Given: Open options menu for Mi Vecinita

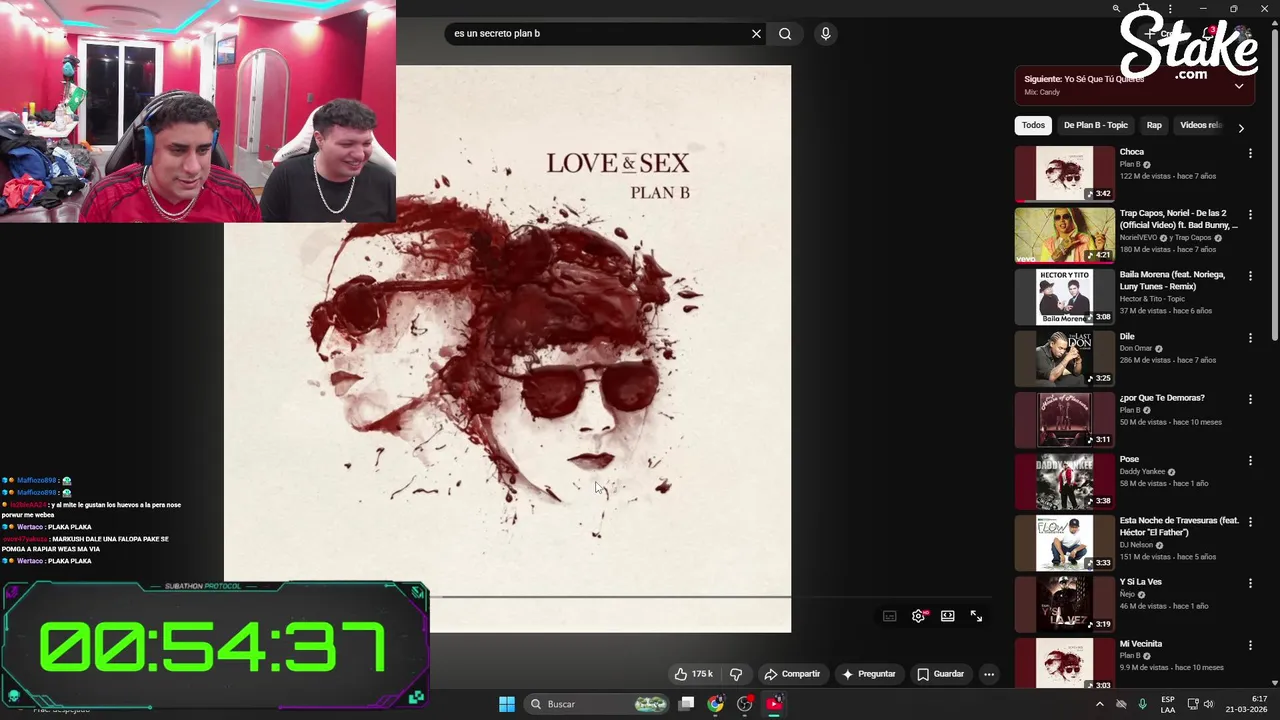Looking at the screenshot, I should [x=1250, y=645].
